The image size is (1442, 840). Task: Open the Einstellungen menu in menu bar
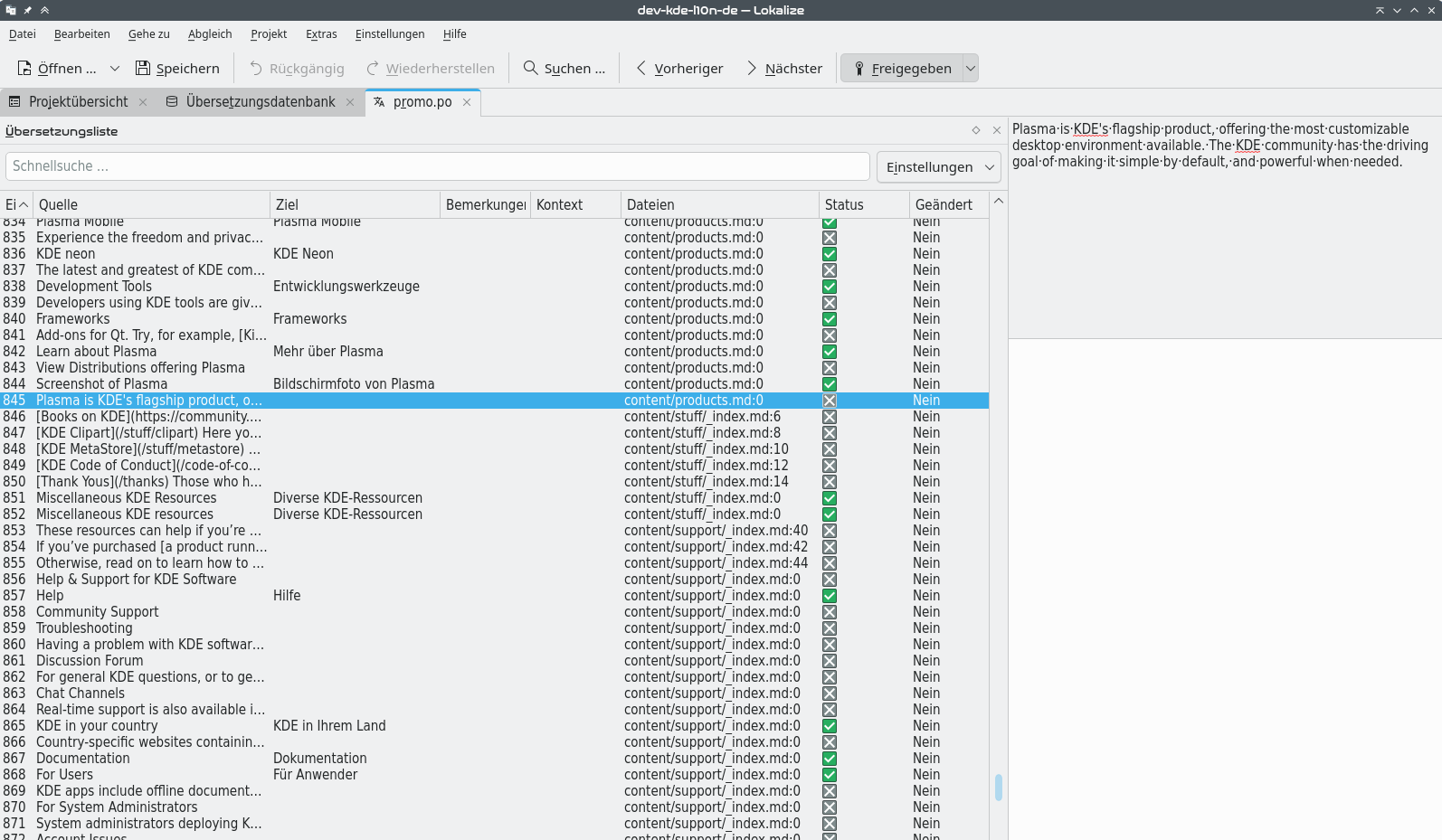click(x=390, y=33)
